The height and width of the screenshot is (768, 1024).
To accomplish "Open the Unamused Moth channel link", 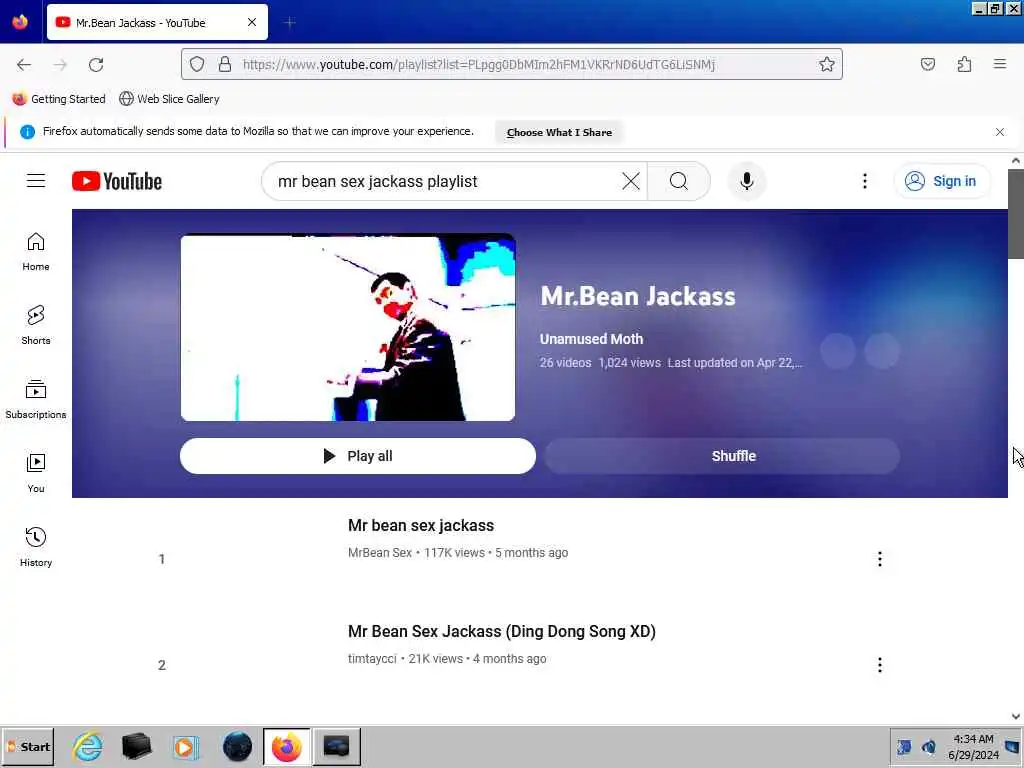I will pos(591,339).
